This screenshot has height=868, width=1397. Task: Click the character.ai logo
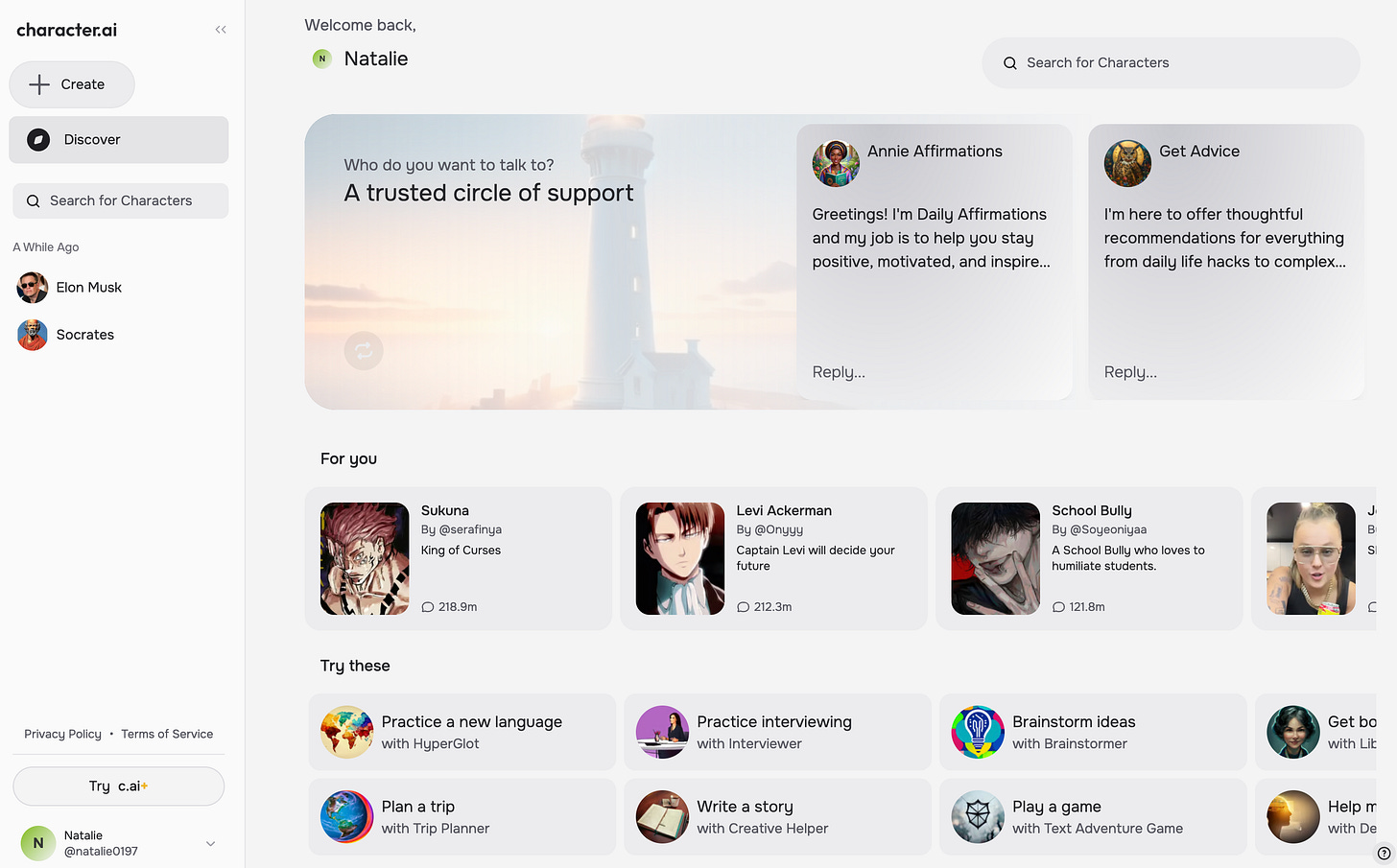(x=67, y=30)
